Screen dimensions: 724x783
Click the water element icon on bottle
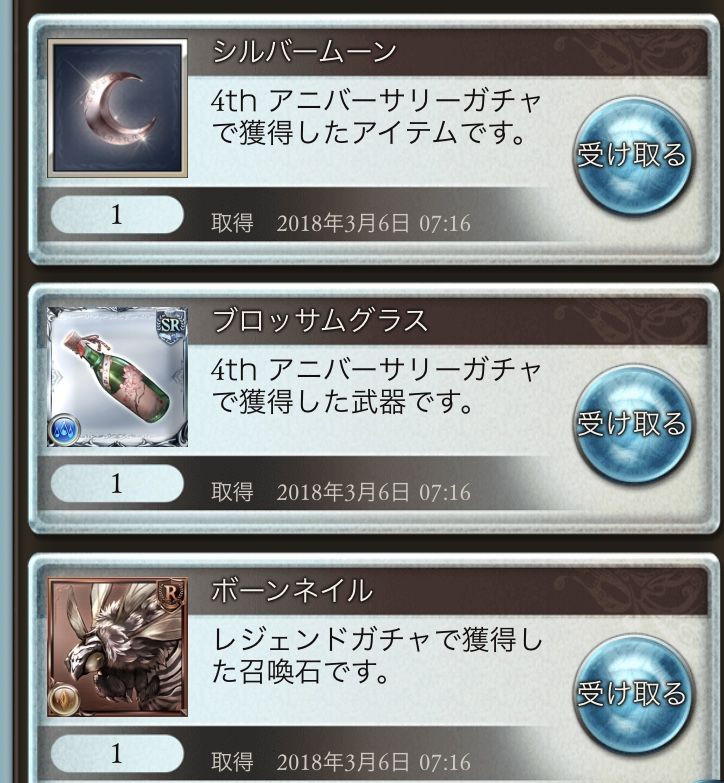point(64,429)
